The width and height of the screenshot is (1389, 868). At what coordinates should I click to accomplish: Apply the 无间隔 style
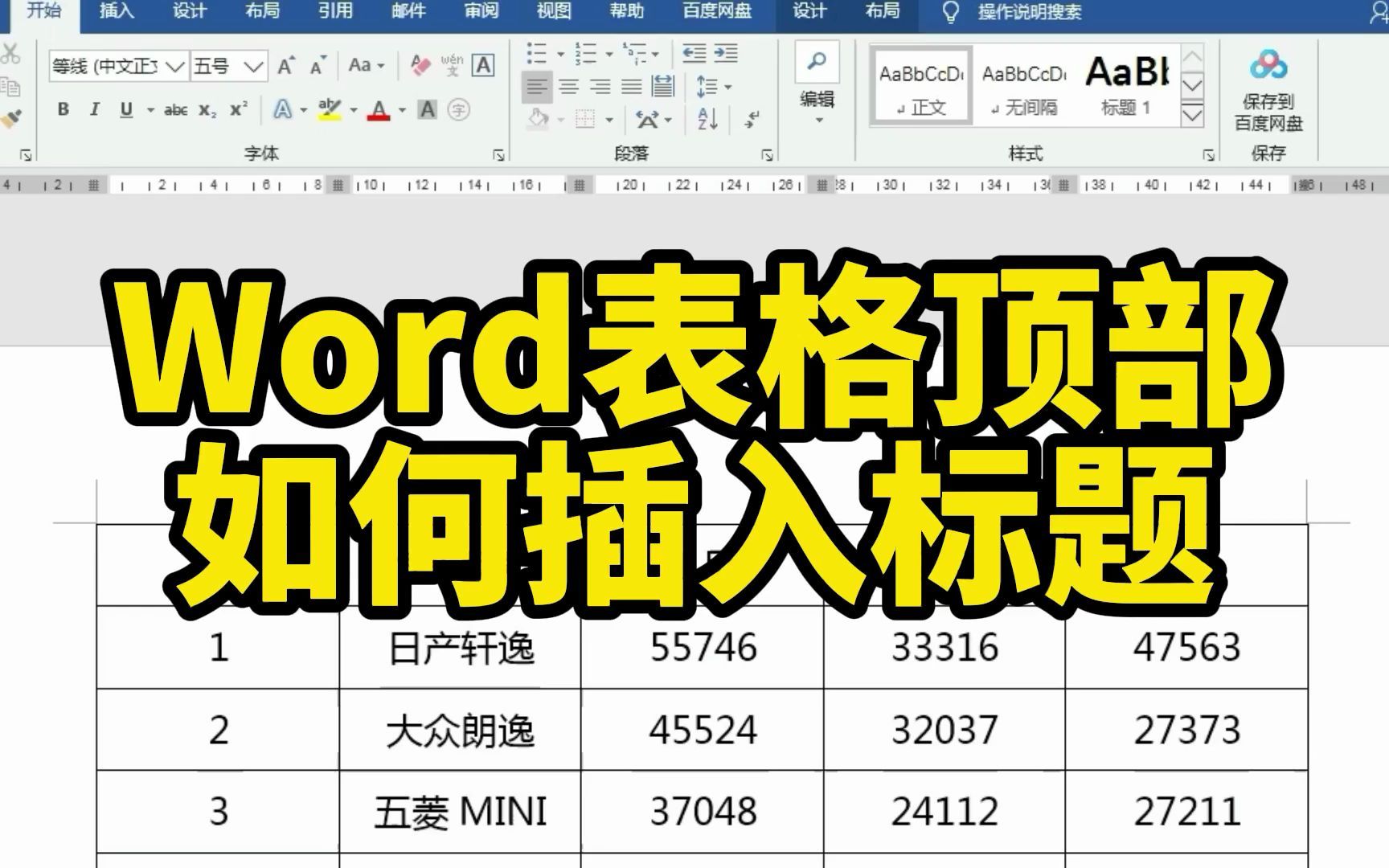click(x=1023, y=85)
